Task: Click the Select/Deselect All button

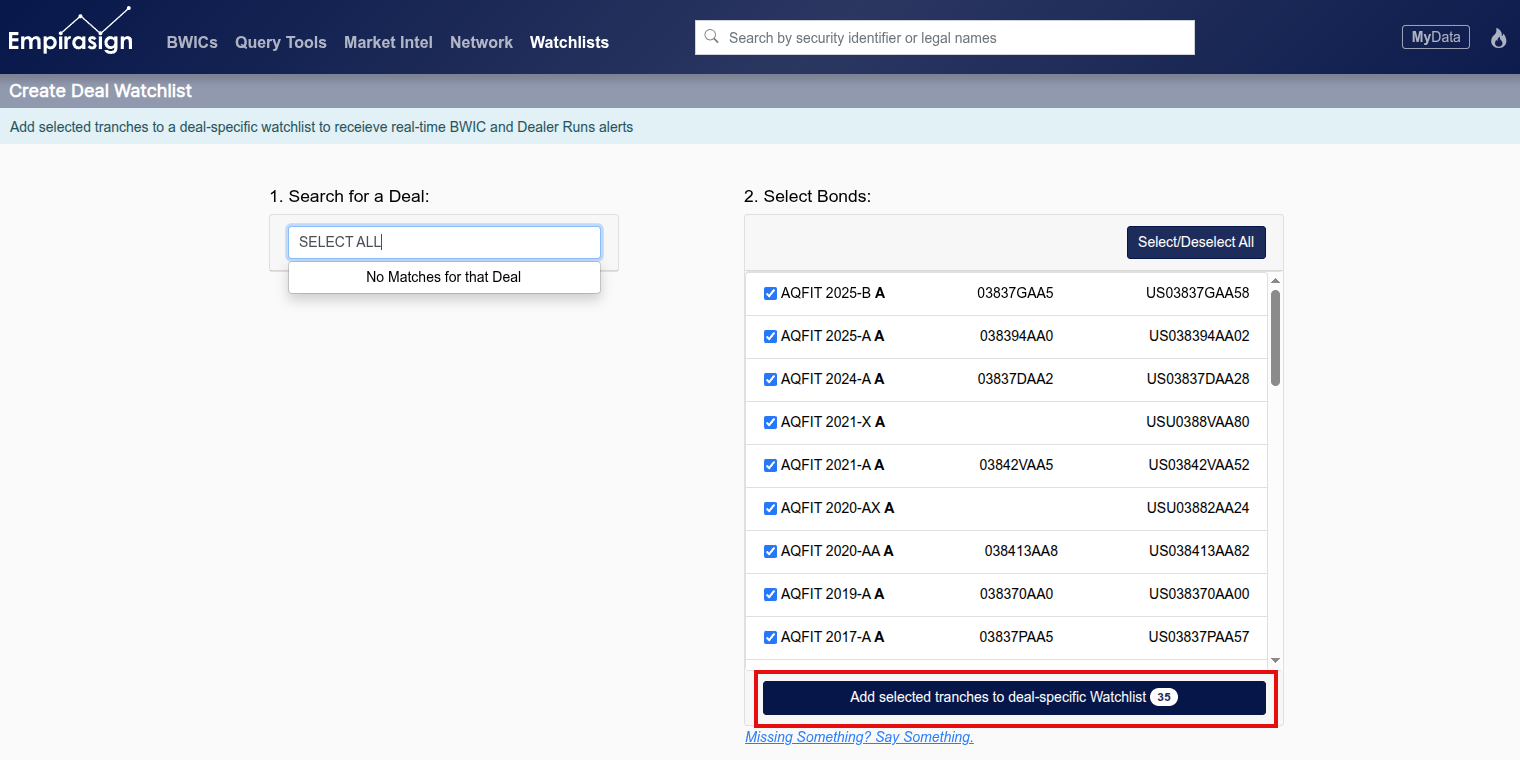Action: pos(1196,242)
